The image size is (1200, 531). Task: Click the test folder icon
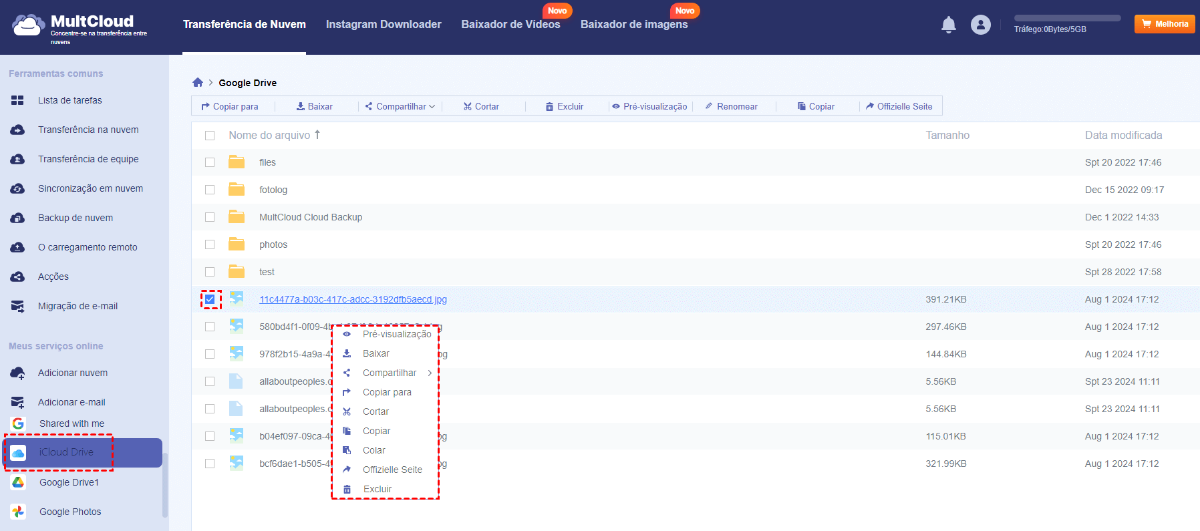point(237,272)
